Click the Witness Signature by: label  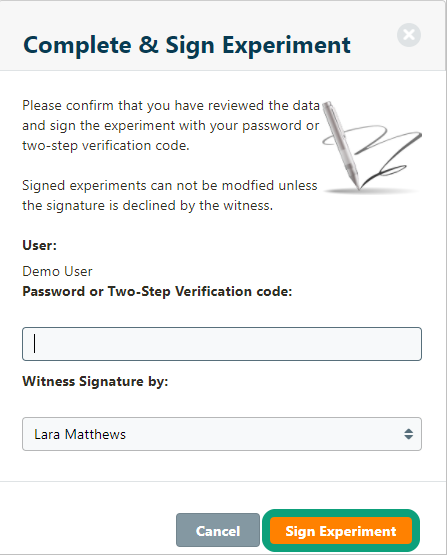coord(95,382)
